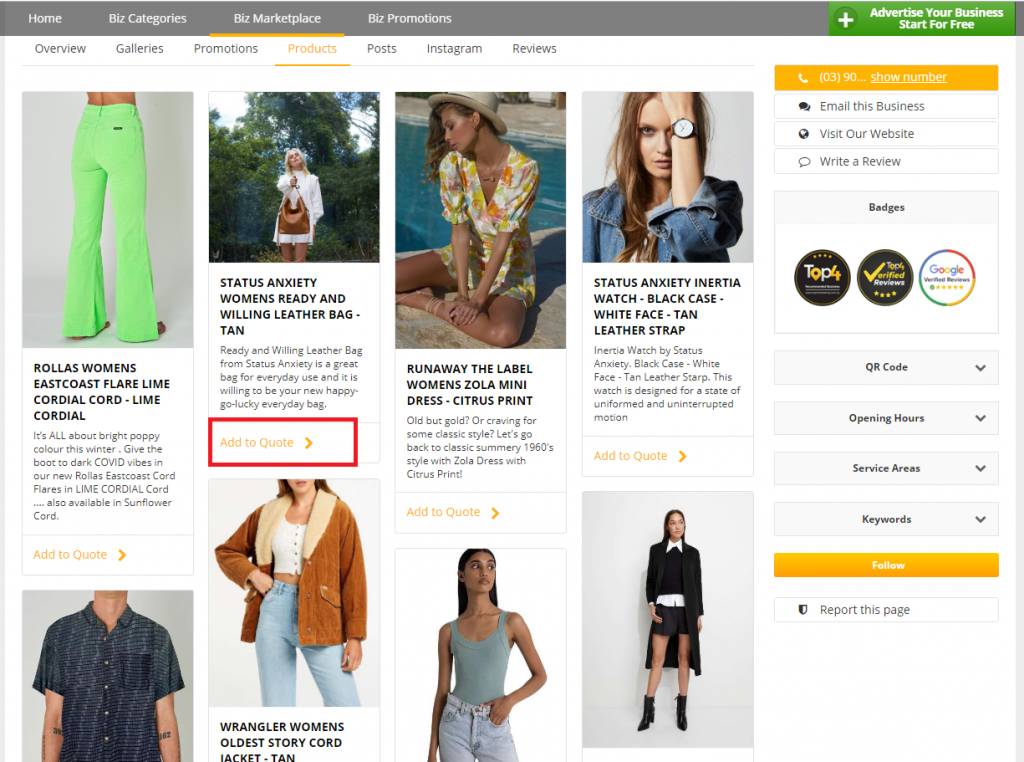Viewport: 1024px width, 762px height.
Task: Click the speech bubble icon beside Write a Review
Action: click(x=803, y=162)
